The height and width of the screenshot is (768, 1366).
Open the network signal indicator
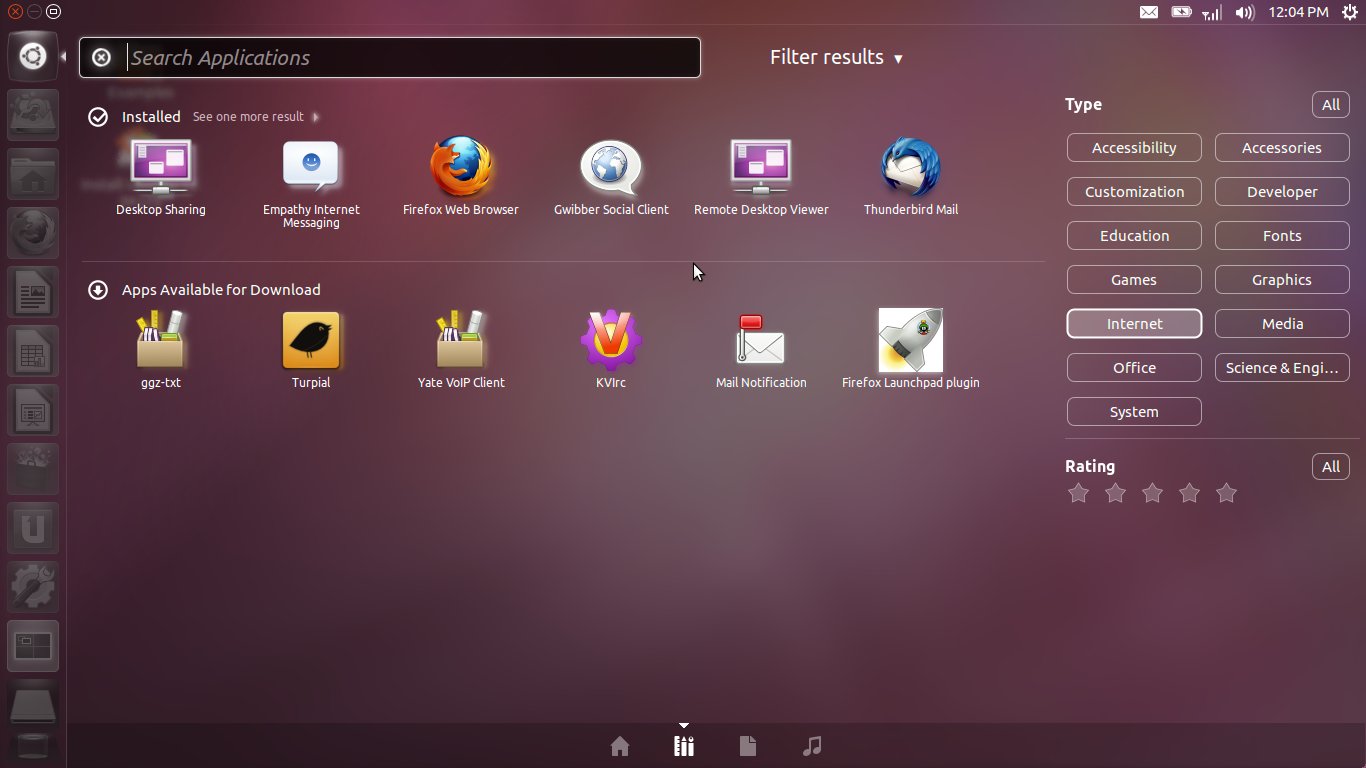[1212, 12]
